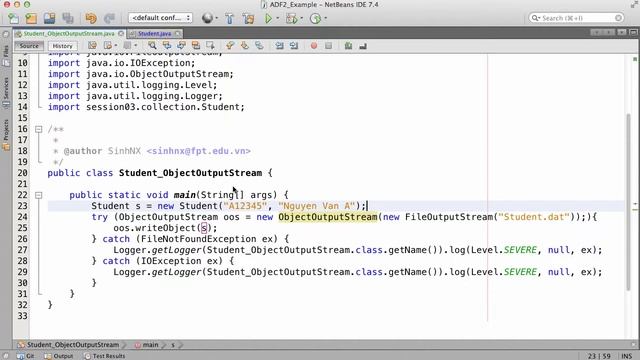This screenshot has width=640, height=360.
Task: Open the dropdown arrow beside the globe icon
Action: (x=216, y=18)
